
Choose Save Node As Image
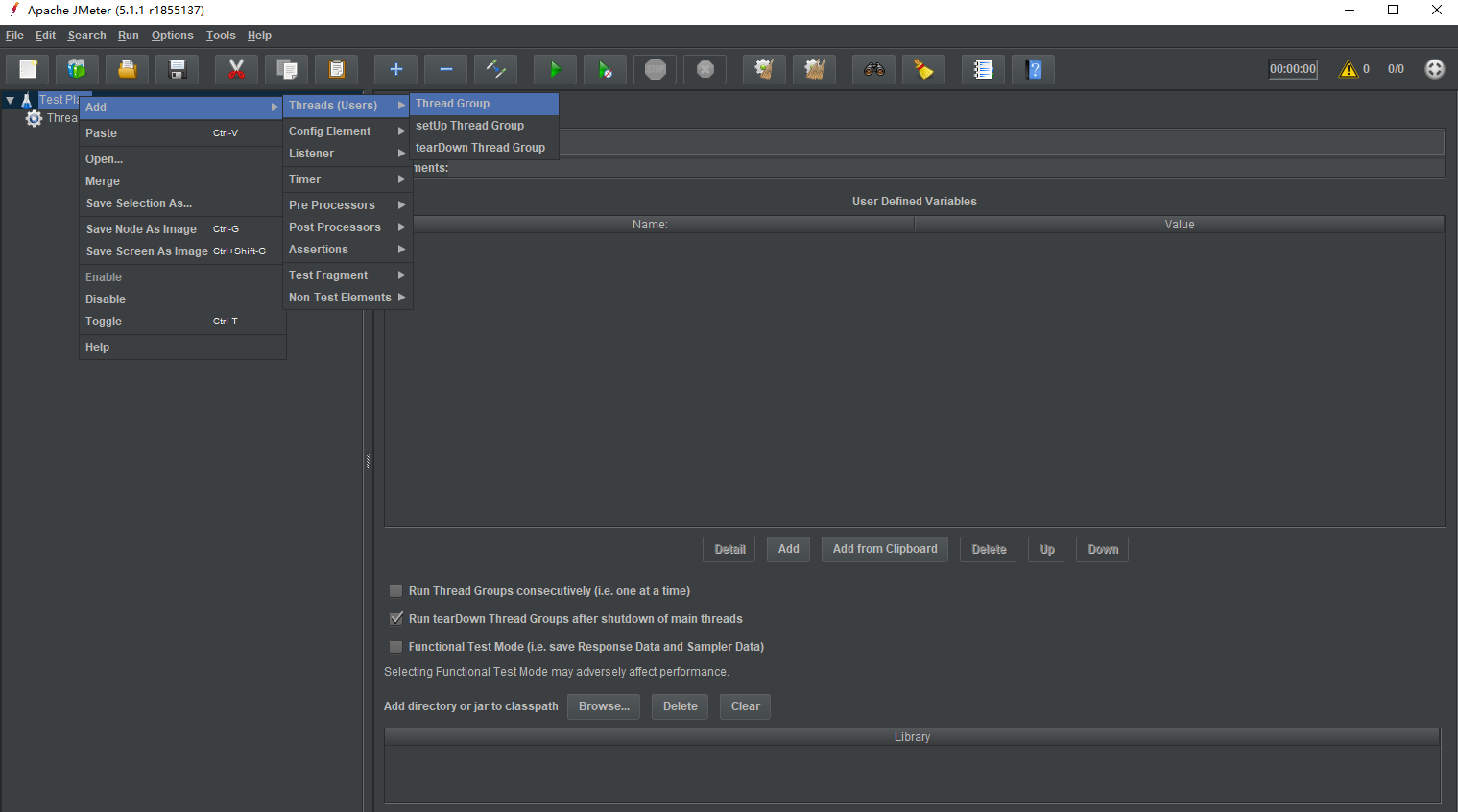coord(181,229)
